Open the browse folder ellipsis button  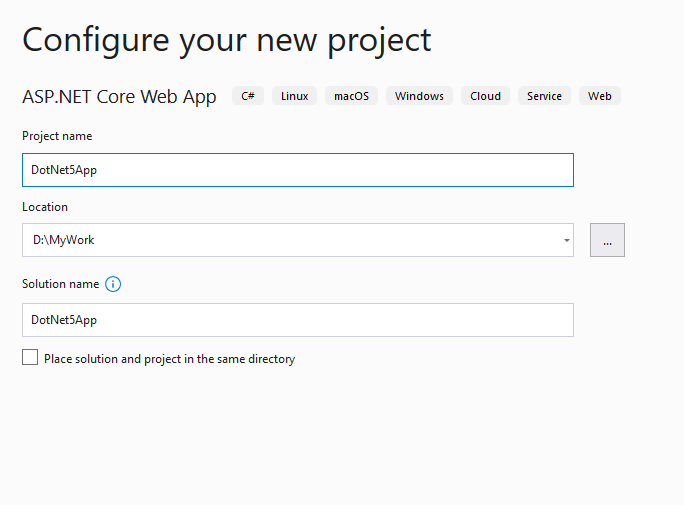(607, 240)
